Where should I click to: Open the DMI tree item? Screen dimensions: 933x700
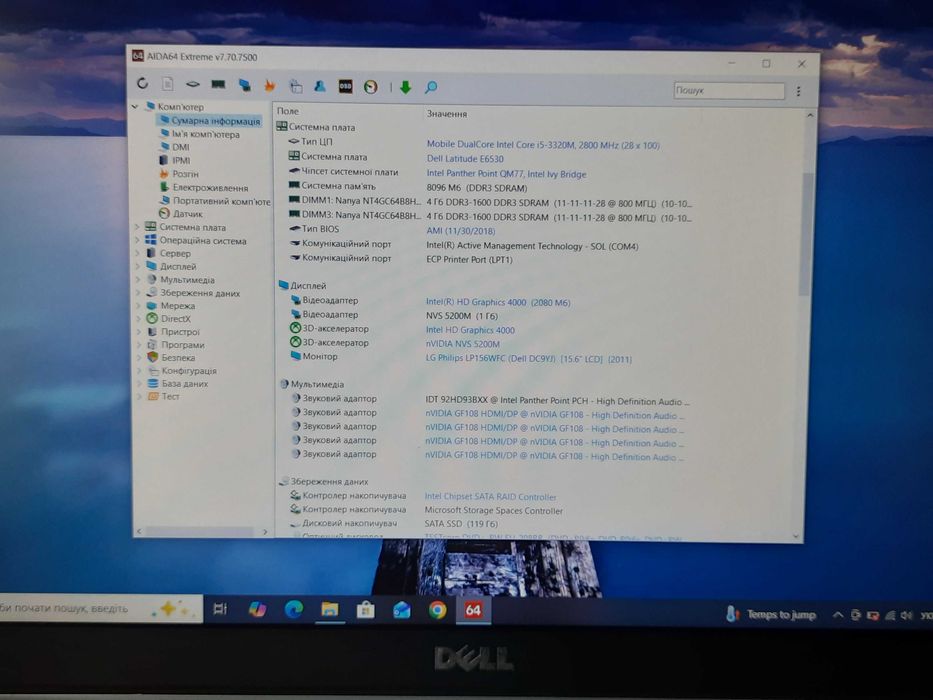pos(175,147)
